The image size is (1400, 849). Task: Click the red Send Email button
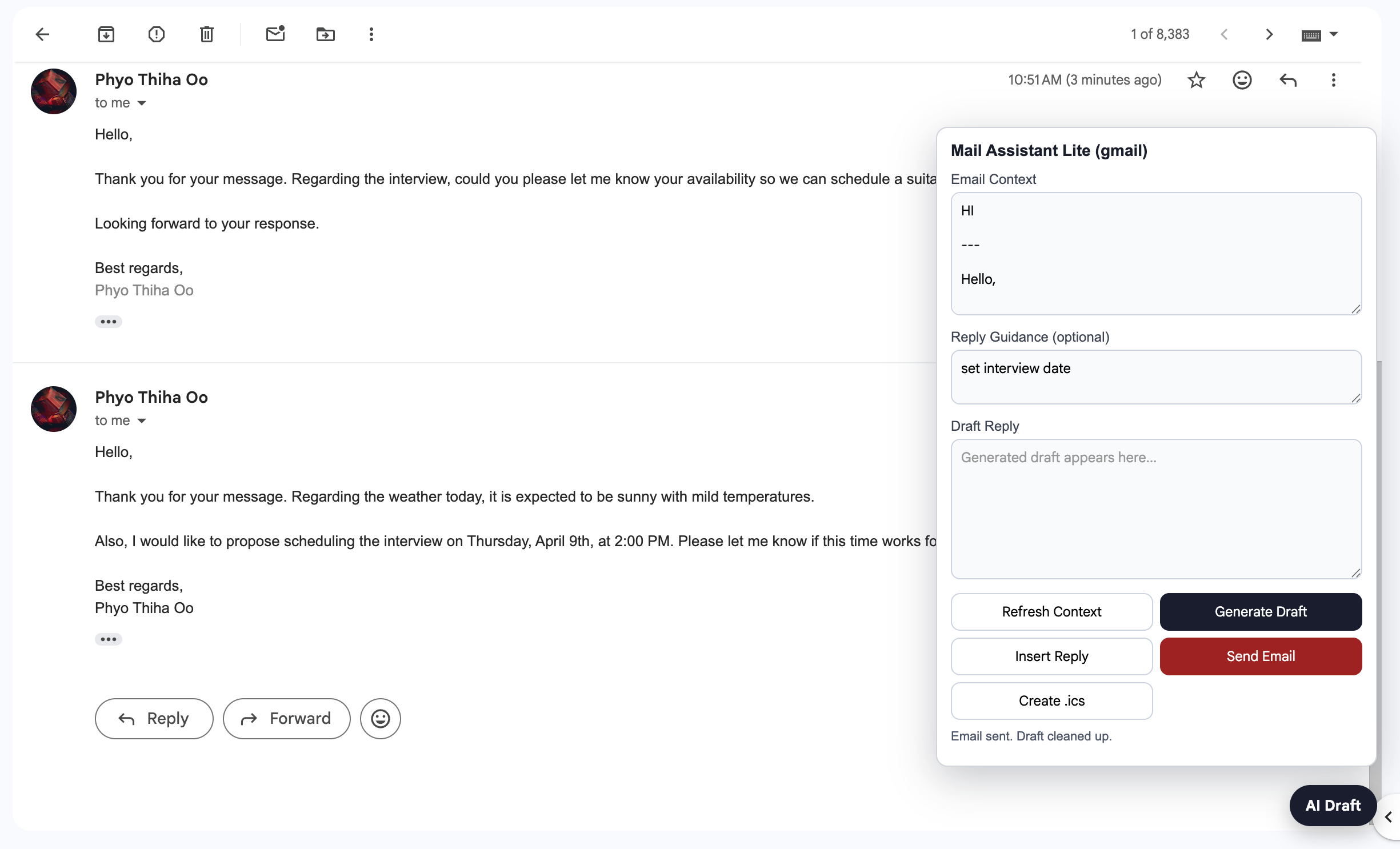(1261, 656)
